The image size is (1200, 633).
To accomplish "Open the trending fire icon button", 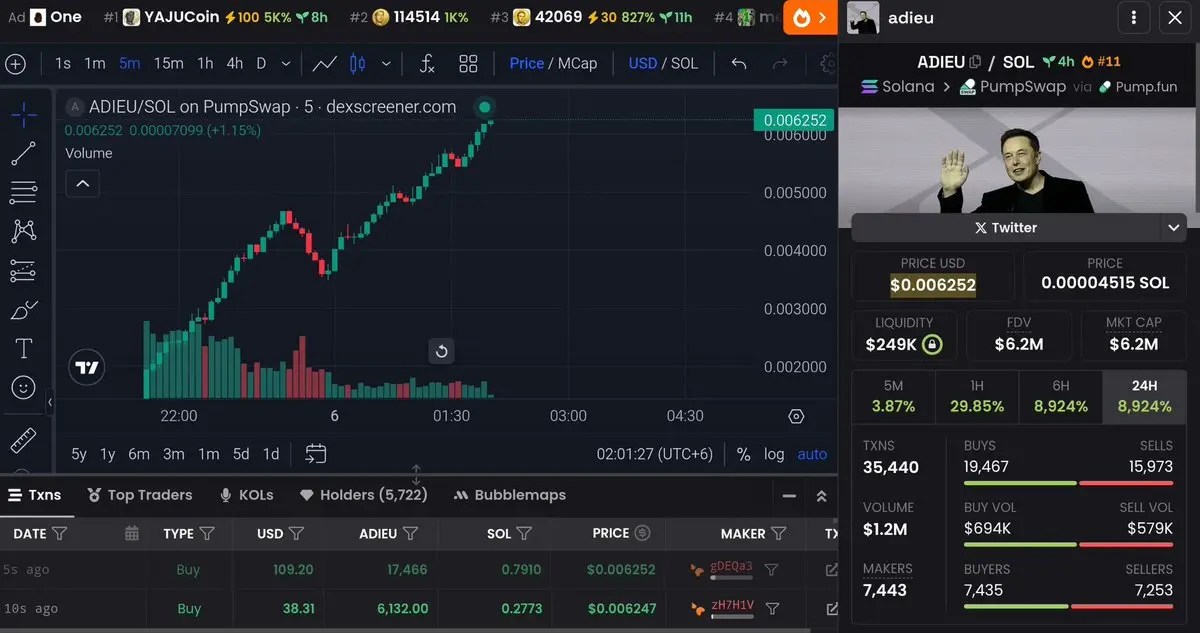I will [x=811, y=17].
